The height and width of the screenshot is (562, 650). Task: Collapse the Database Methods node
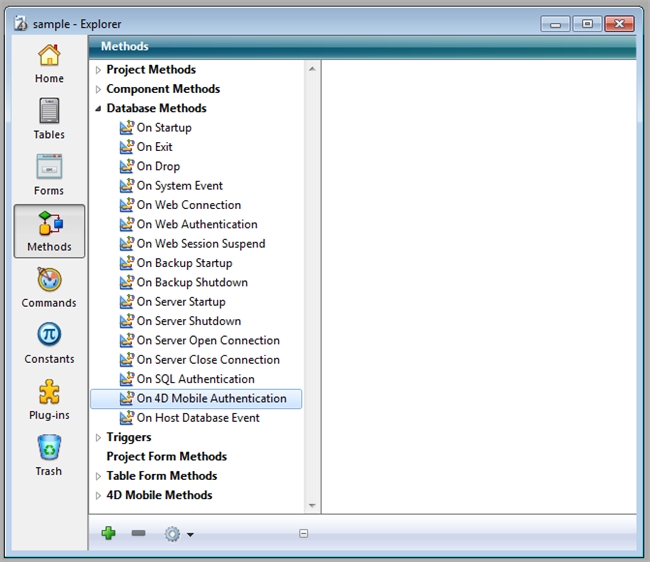[x=98, y=108]
